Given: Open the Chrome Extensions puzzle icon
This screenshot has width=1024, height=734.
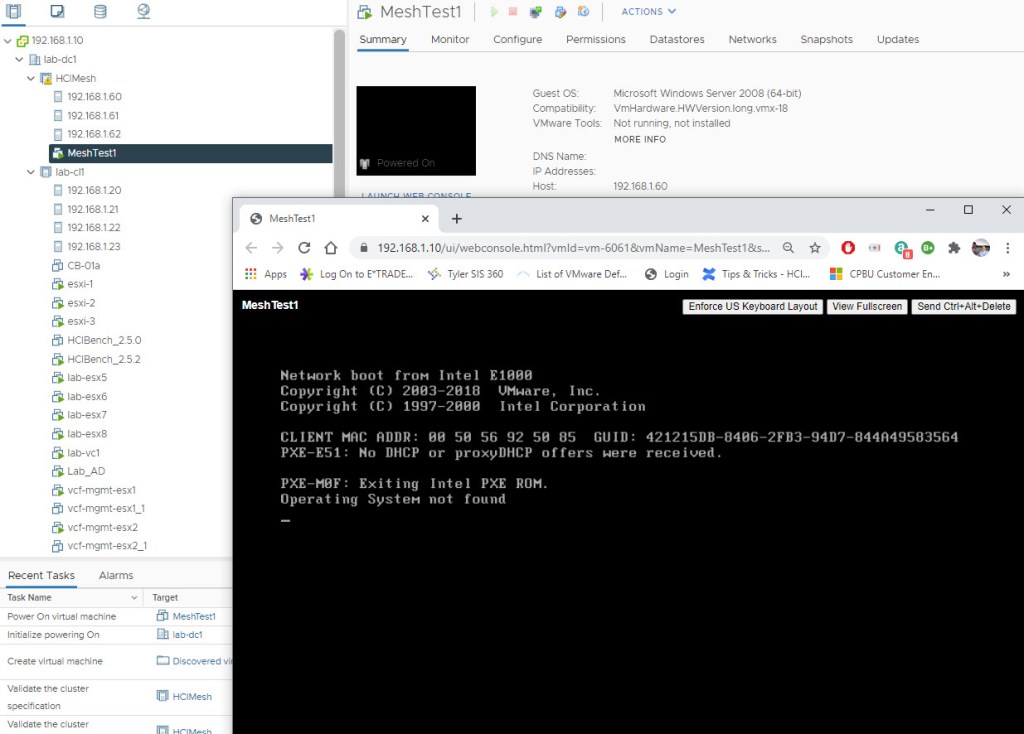Looking at the screenshot, I should click(954, 248).
